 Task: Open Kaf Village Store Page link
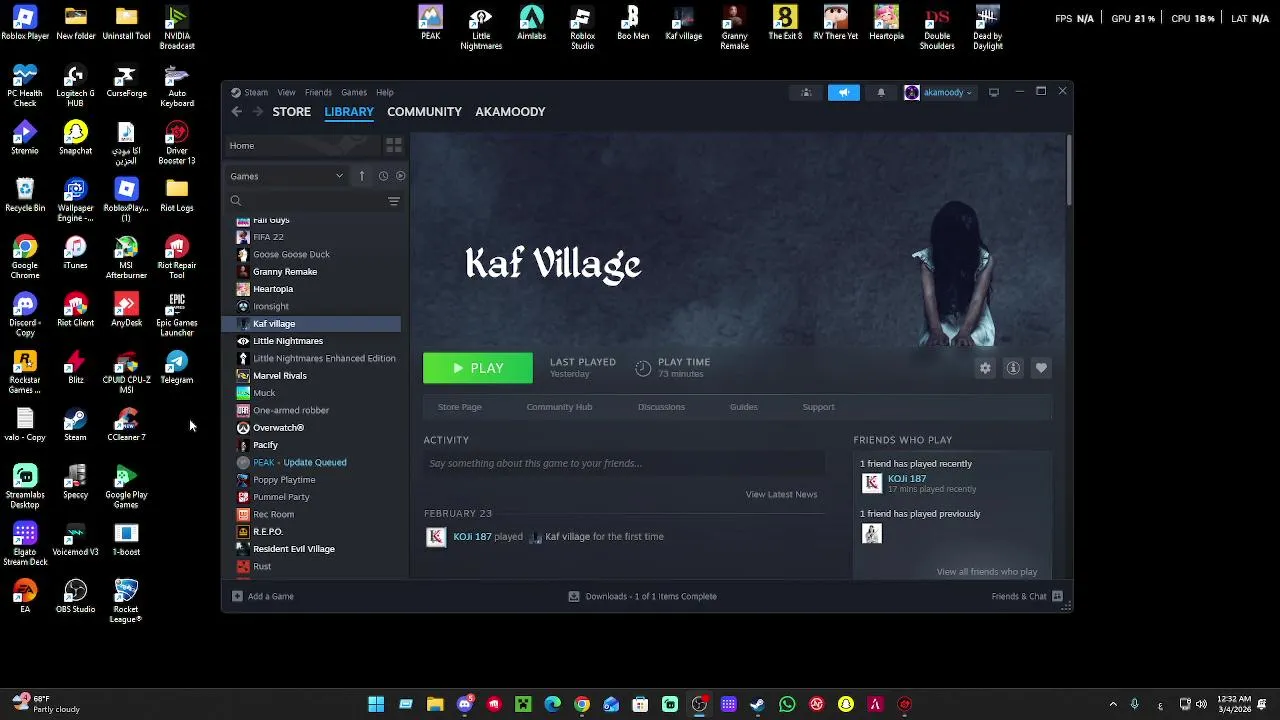coord(460,407)
